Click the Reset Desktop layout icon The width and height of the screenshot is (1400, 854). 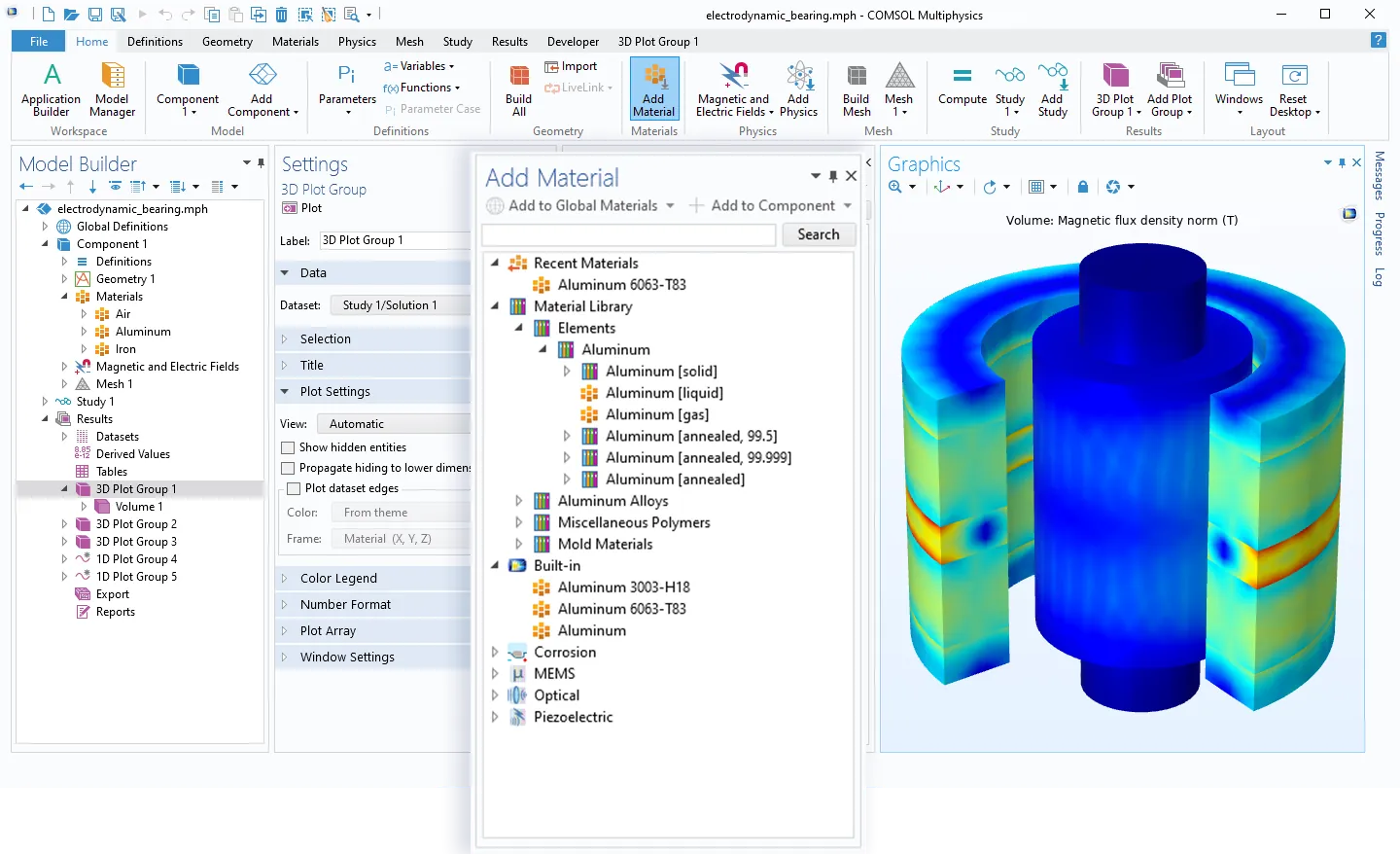coord(1293,78)
